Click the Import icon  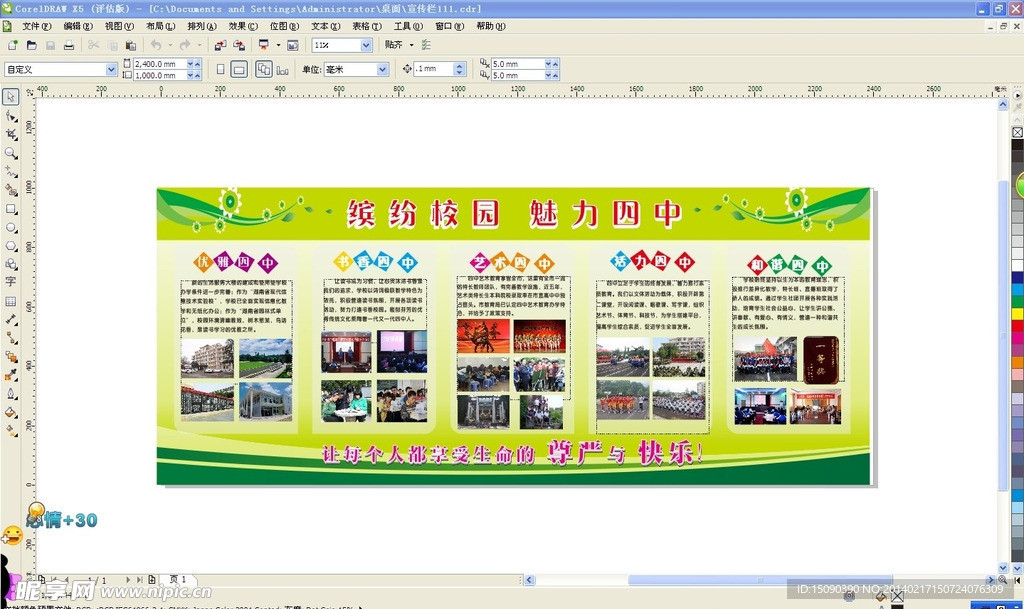point(220,45)
